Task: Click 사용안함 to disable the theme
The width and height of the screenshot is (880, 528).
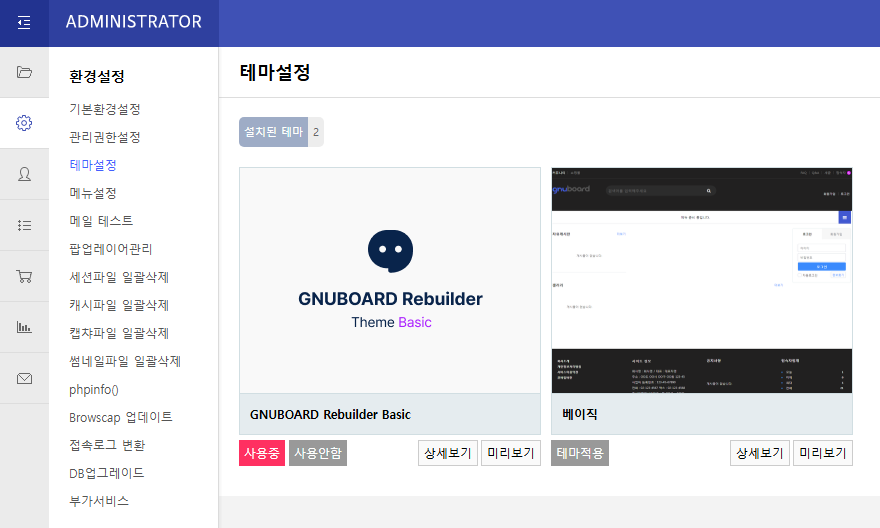Action: 318,453
